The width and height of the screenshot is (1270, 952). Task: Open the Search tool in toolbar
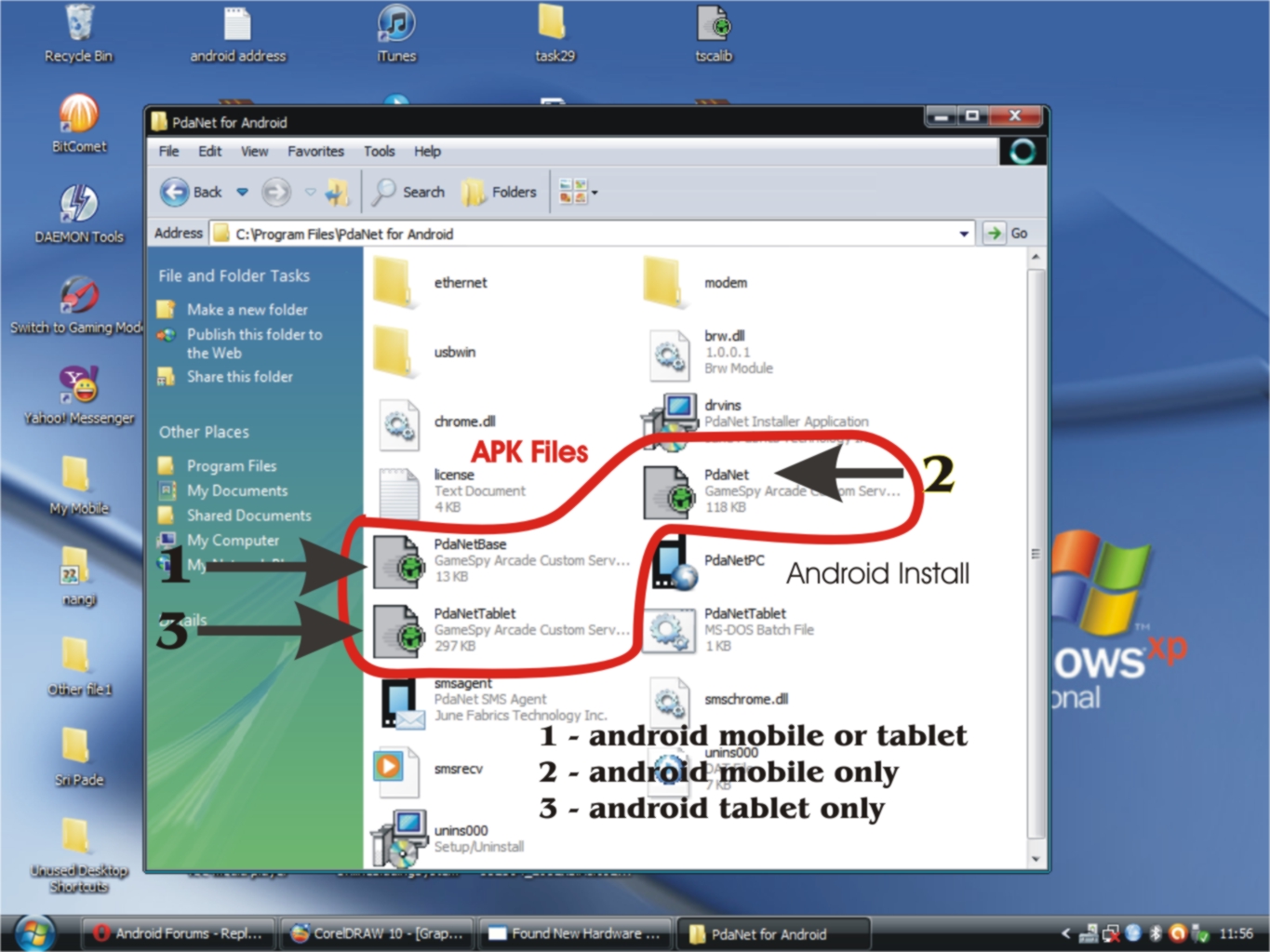click(x=408, y=193)
